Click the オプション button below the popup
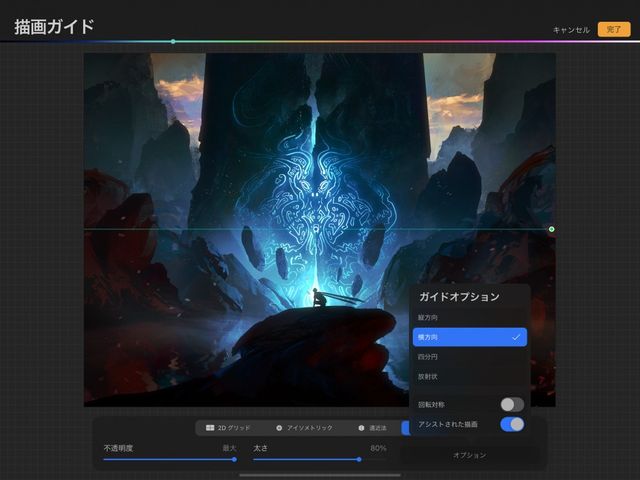The height and width of the screenshot is (480, 640). 470,455
